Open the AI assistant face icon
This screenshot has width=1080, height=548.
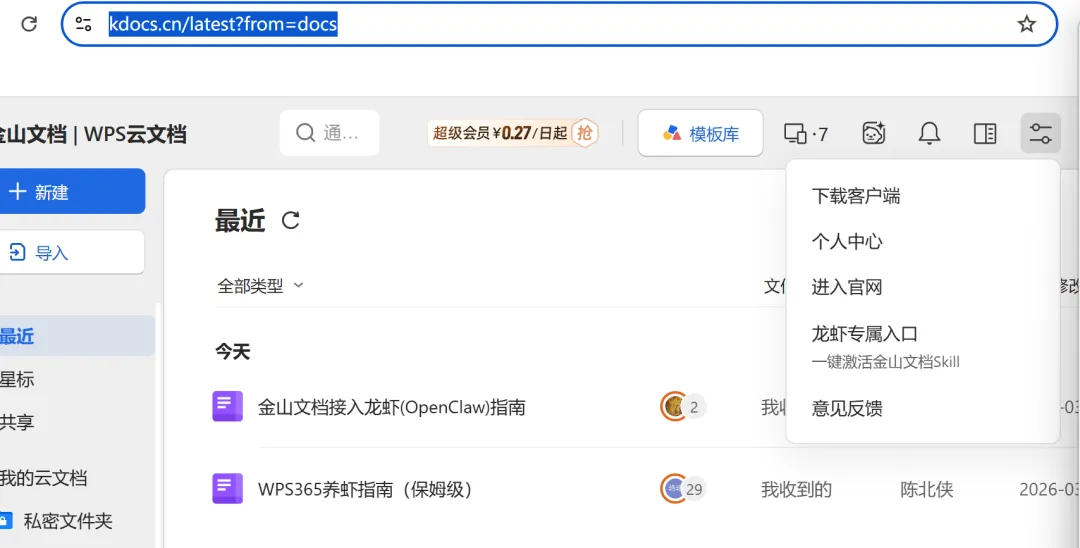coord(873,134)
